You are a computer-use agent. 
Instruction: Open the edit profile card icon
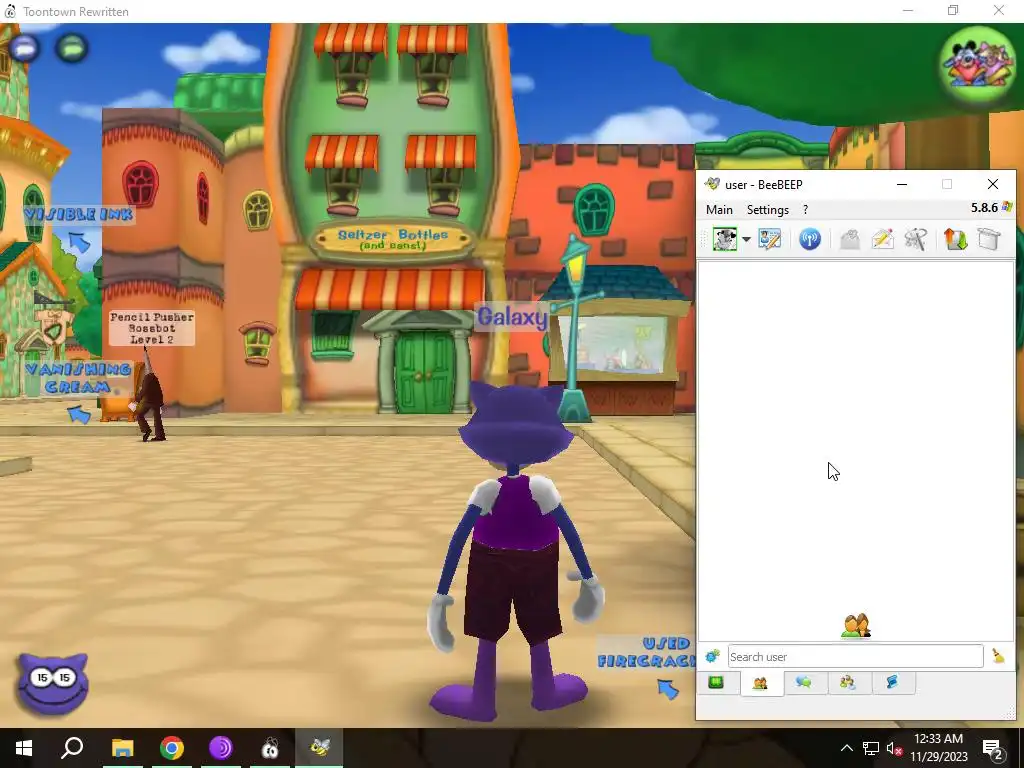tap(769, 239)
